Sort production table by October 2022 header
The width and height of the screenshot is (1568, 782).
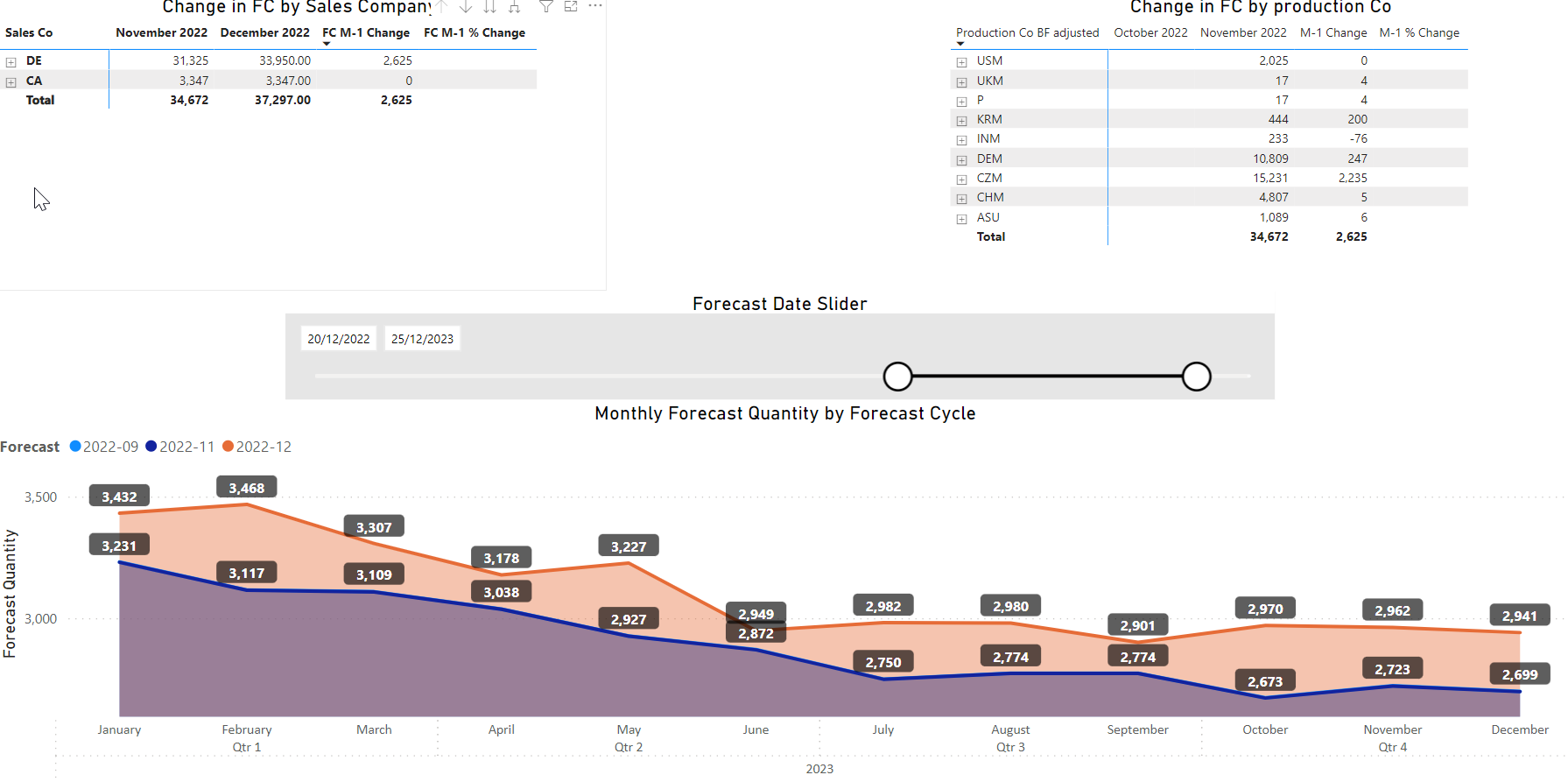1150,33
